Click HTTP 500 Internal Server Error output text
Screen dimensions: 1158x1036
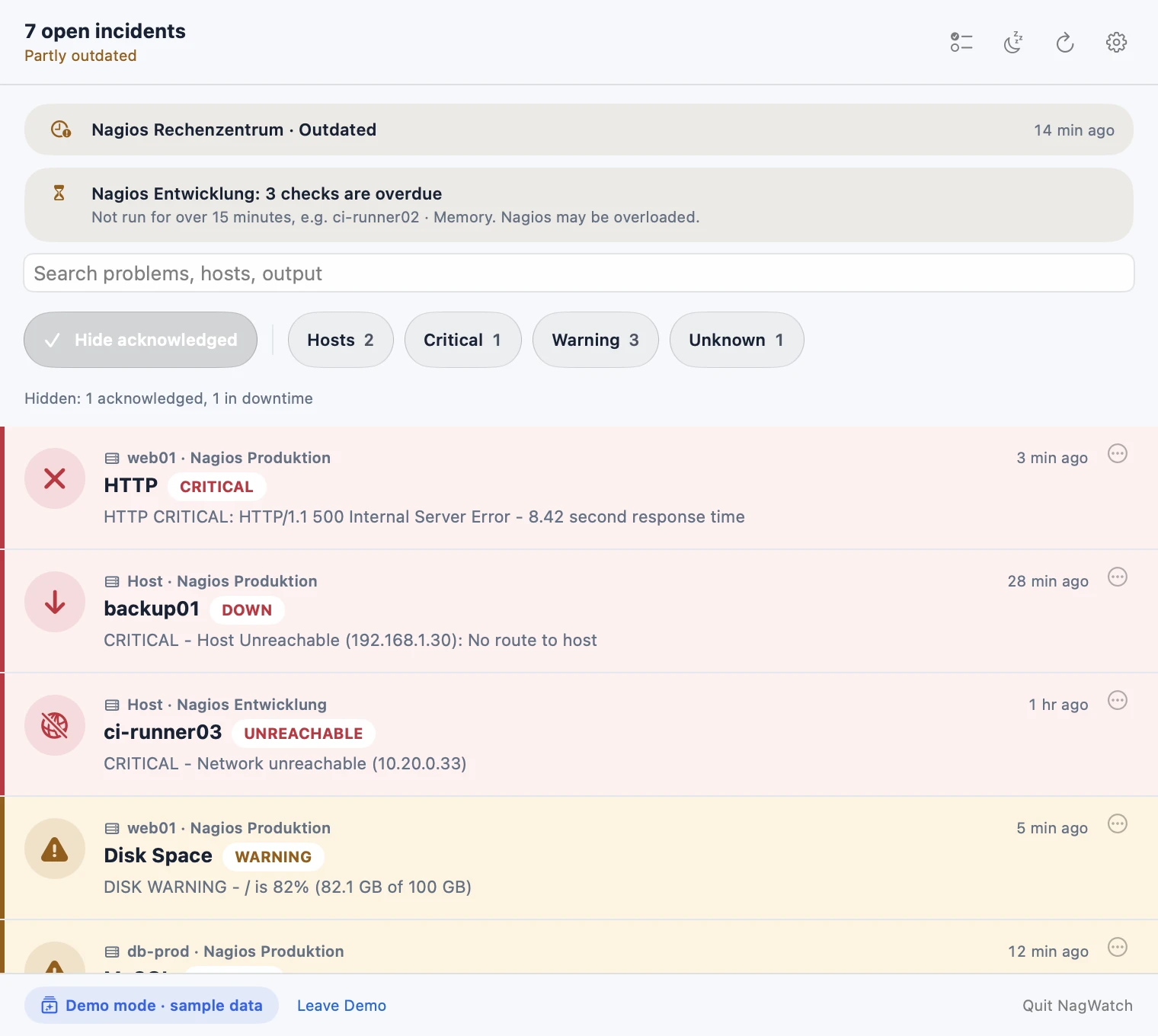point(424,516)
